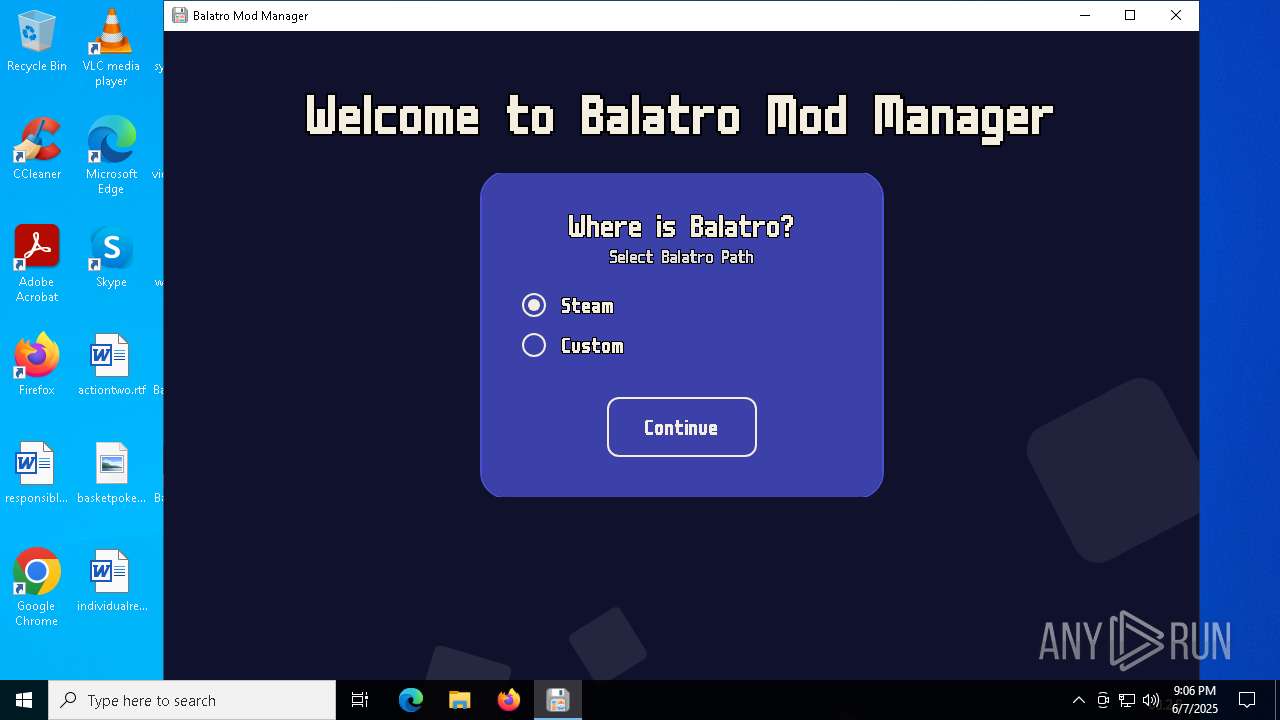Click the taskbar search box
This screenshot has height=720, width=1280.
192,700
